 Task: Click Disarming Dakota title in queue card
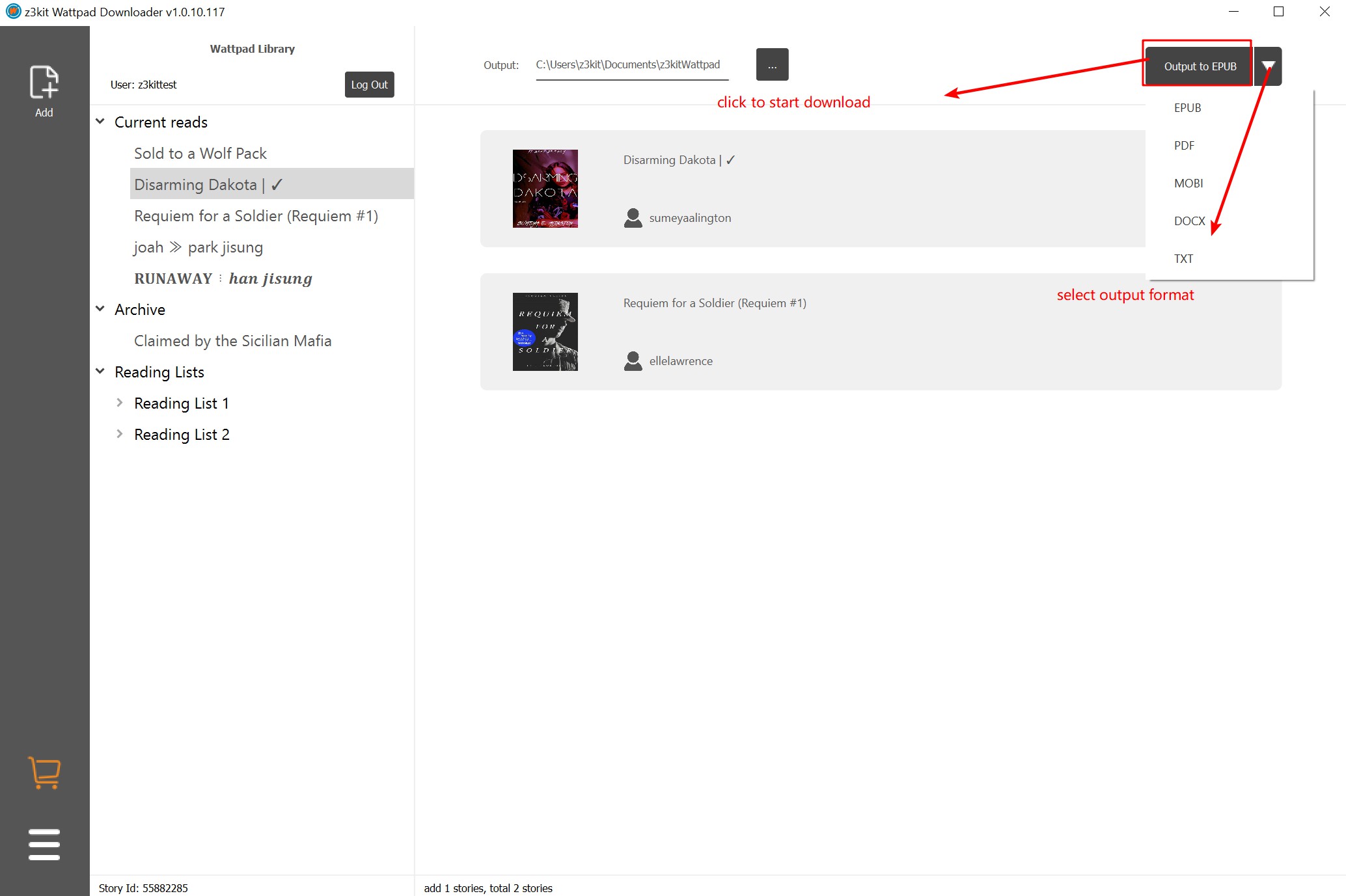pos(679,160)
